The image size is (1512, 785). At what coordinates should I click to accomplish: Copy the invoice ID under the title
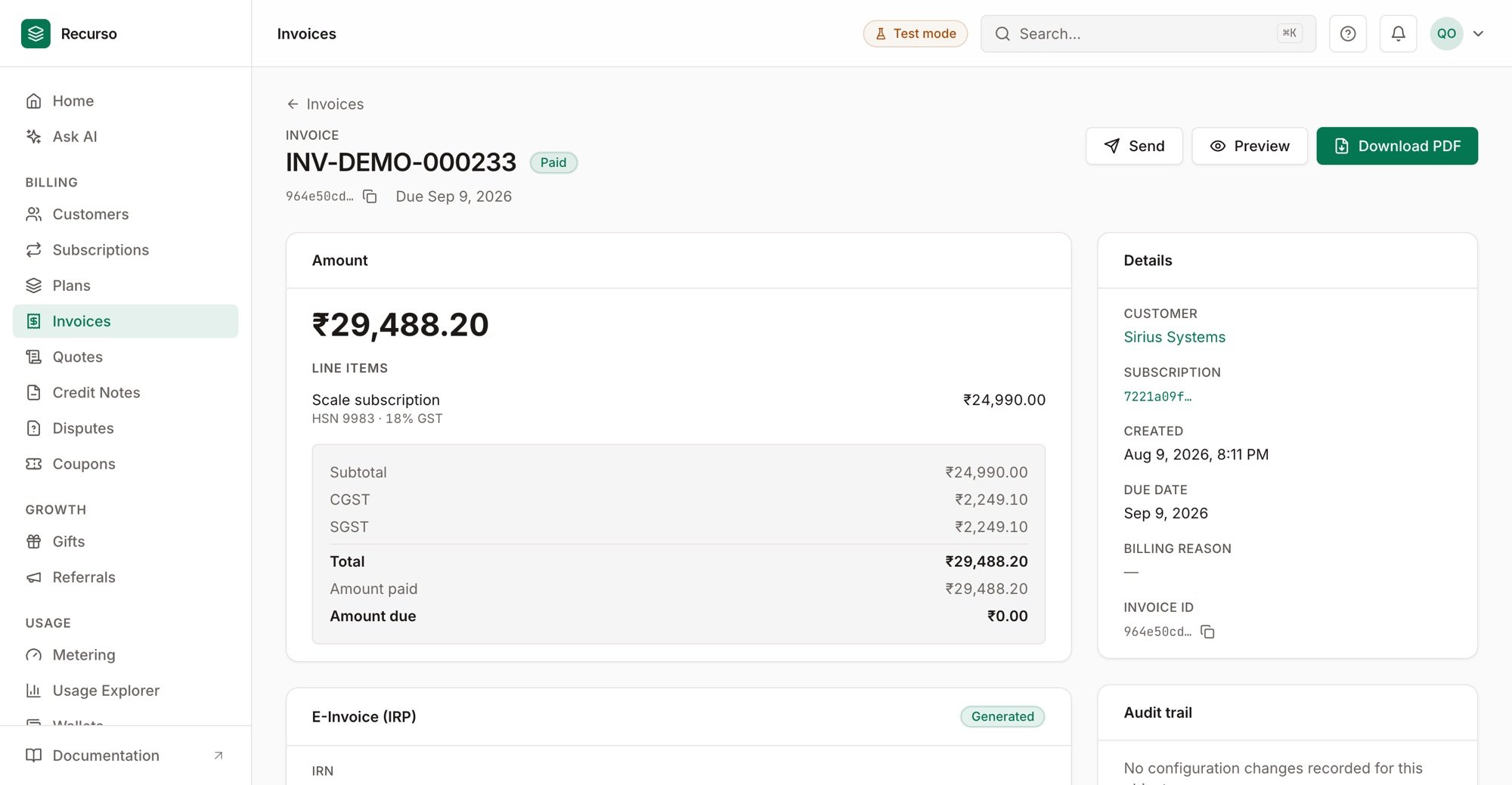[370, 196]
